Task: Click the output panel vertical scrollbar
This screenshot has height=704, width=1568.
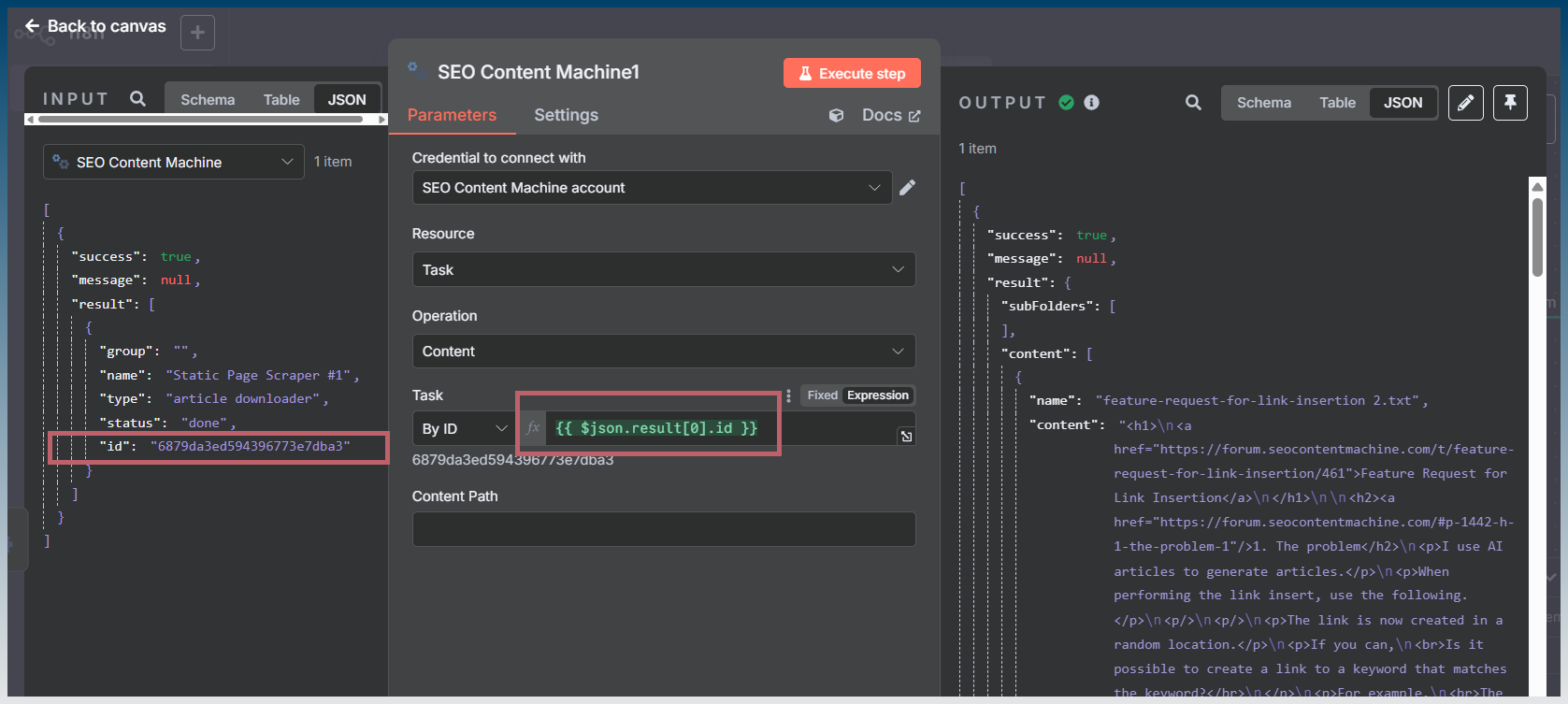Action: 1537,237
